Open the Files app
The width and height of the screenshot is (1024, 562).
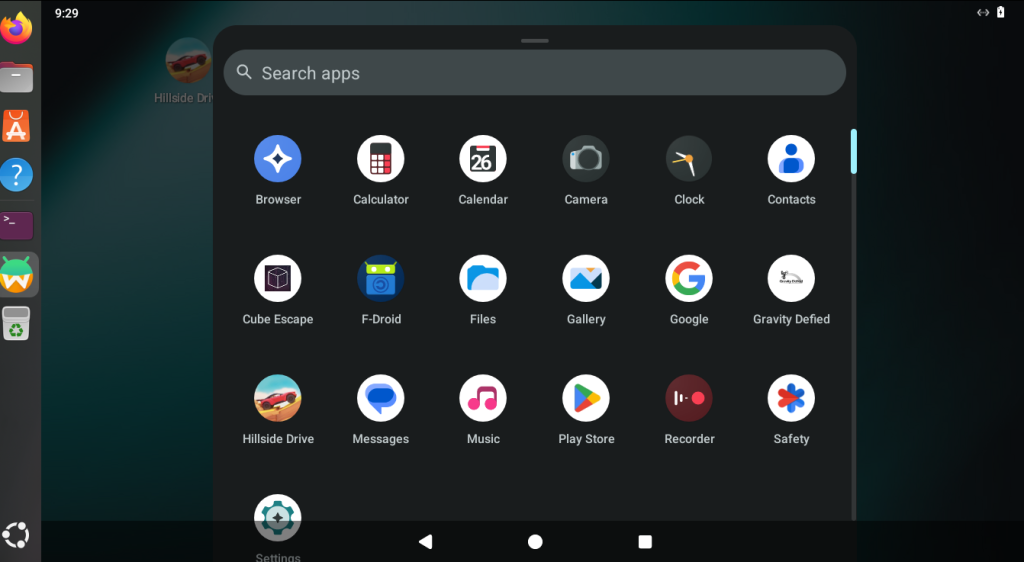pyautogui.click(x=483, y=279)
